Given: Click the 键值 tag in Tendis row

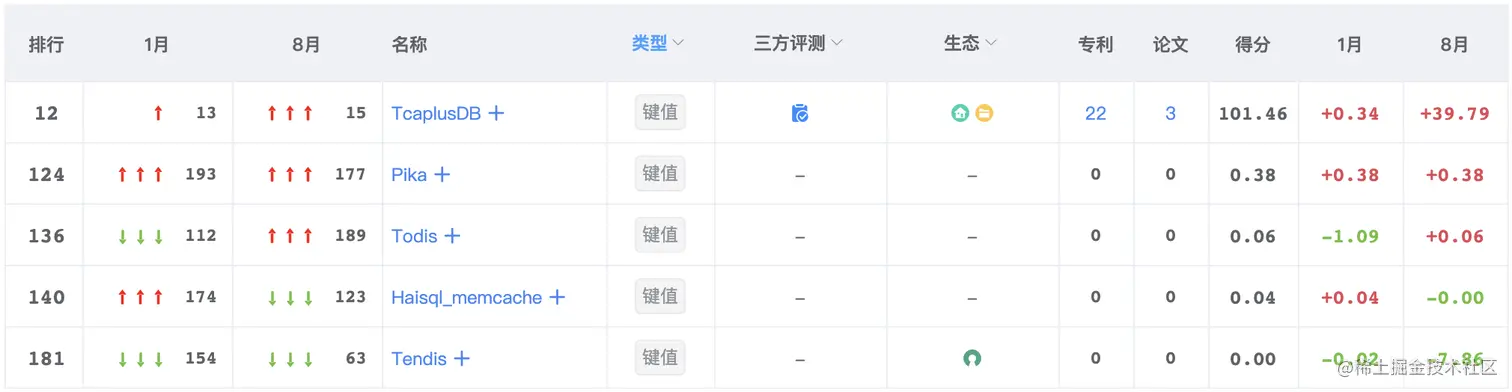Looking at the screenshot, I should click(x=660, y=357).
